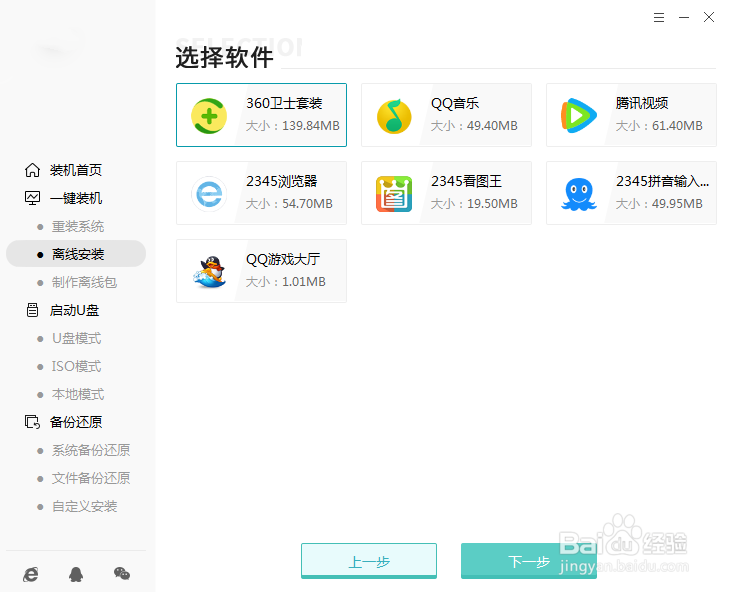The width and height of the screenshot is (729, 592).
Task: Click the 大小：49.95MB size label
Action: [x=659, y=204]
